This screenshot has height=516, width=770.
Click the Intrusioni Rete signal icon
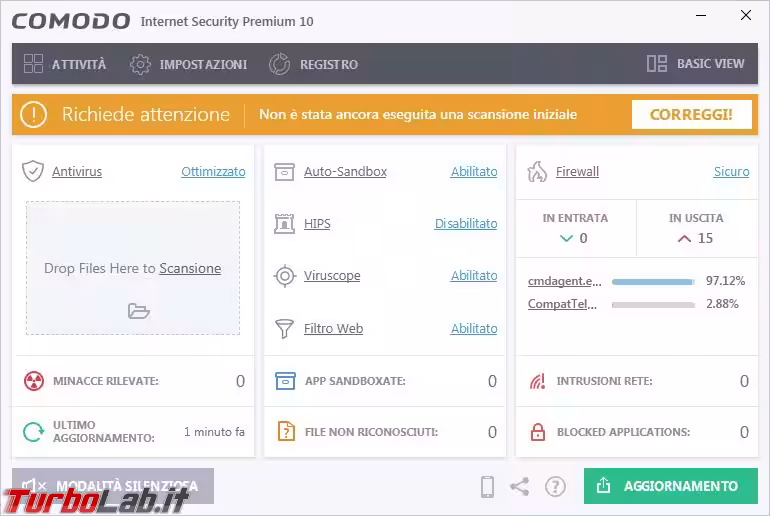click(538, 381)
